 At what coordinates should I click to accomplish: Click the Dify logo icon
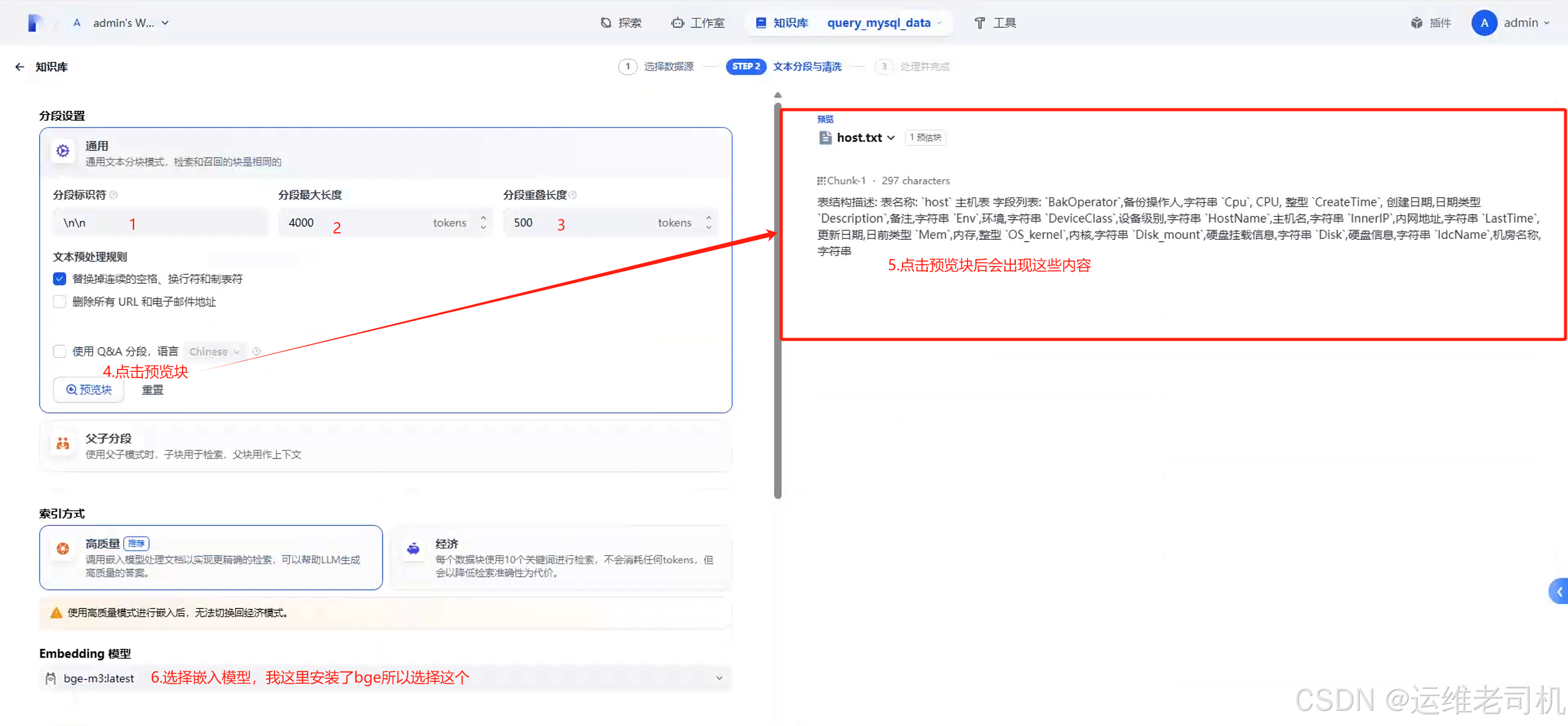pos(35,23)
